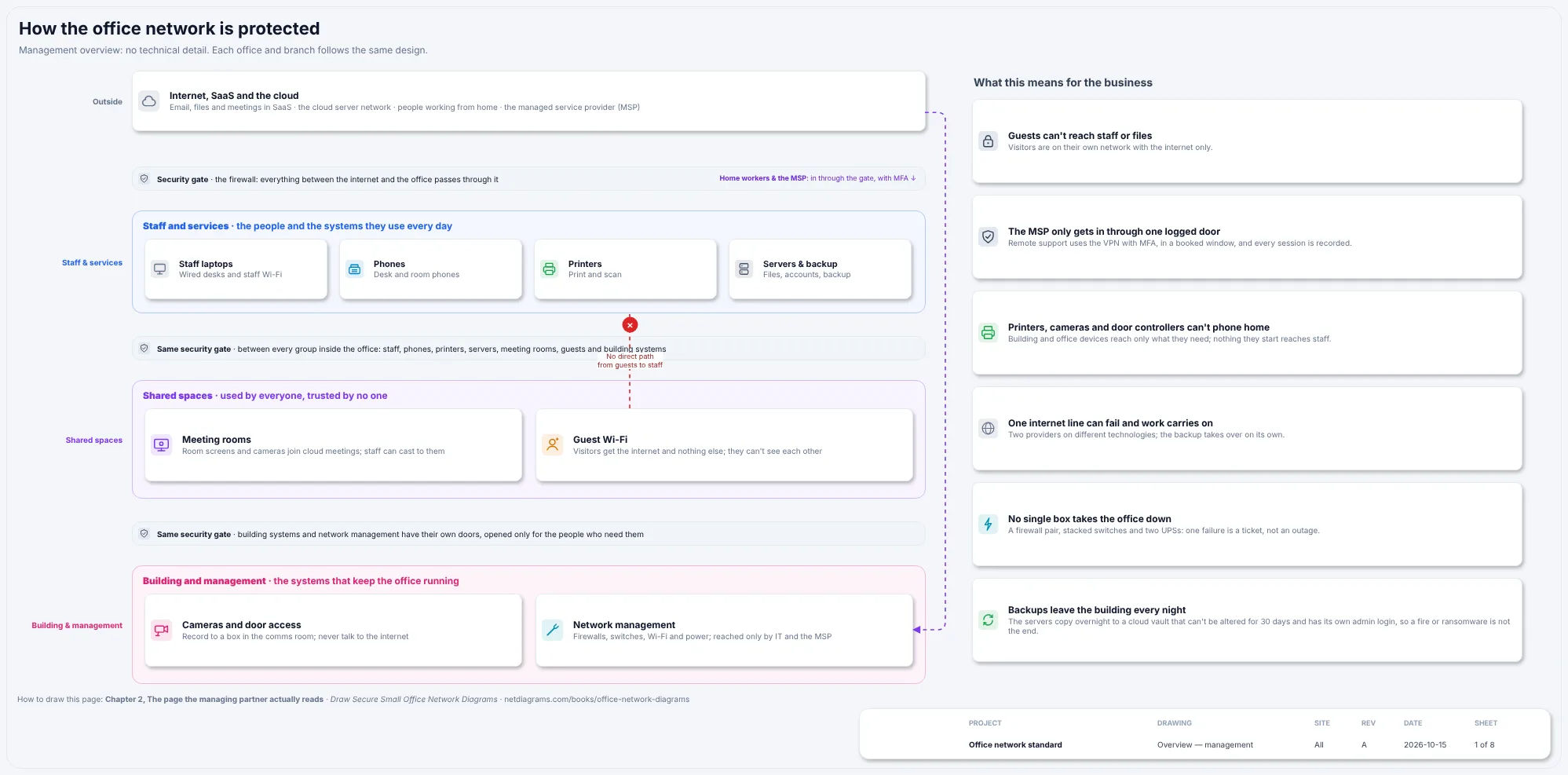Click the wrench icon for Network management
1568x775 pixels.
coord(553,631)
